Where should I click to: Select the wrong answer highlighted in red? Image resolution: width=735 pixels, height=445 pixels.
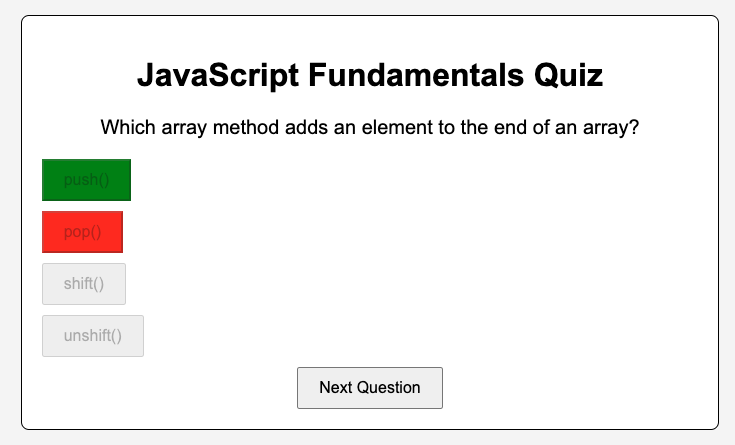[x=82, y=232]
